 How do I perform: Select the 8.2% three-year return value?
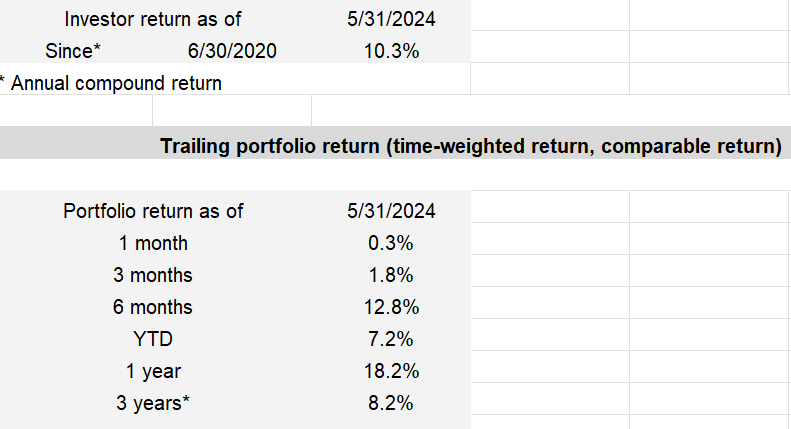[x=391, y=403]
